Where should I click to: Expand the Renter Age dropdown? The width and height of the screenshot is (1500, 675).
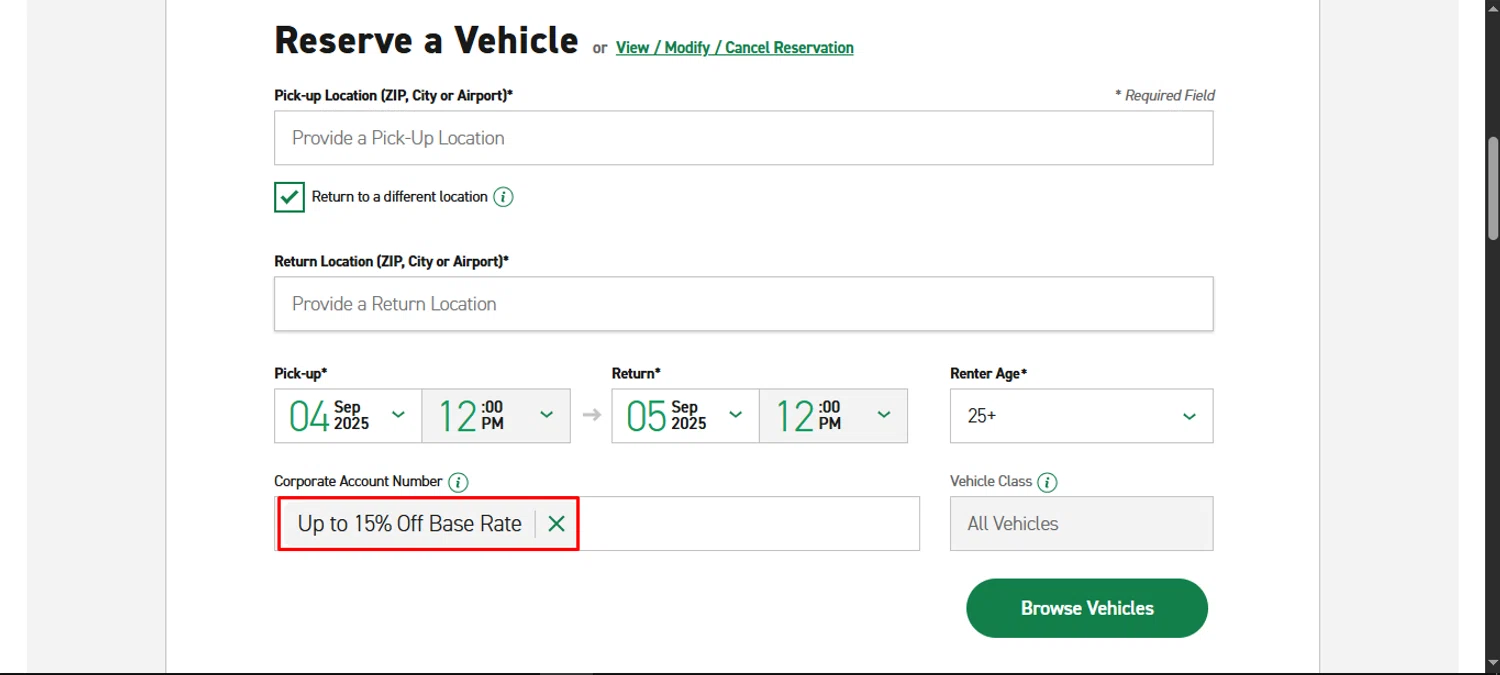click(1081, 416)
